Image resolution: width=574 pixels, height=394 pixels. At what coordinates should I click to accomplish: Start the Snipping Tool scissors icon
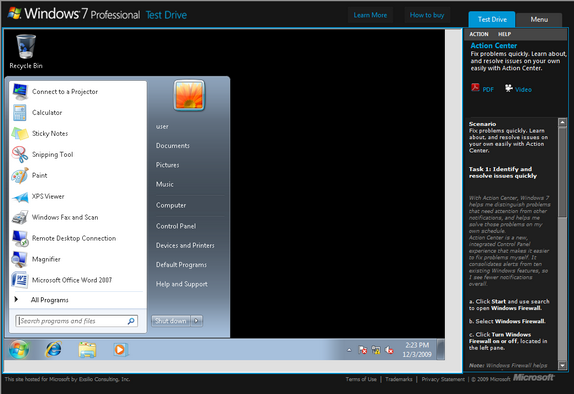[x=20, y=154]
